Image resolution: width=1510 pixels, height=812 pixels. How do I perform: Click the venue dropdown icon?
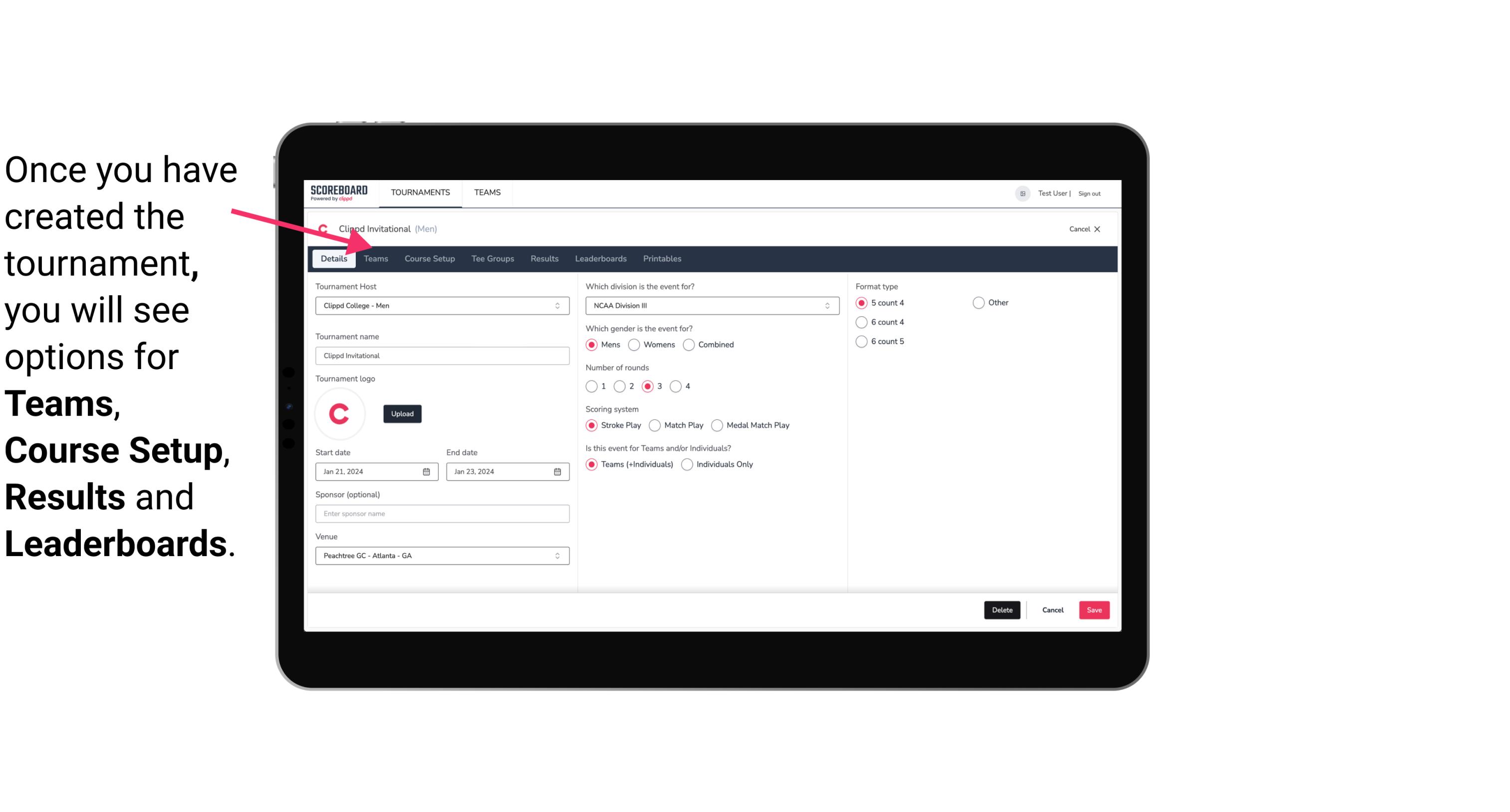(557, 555)
